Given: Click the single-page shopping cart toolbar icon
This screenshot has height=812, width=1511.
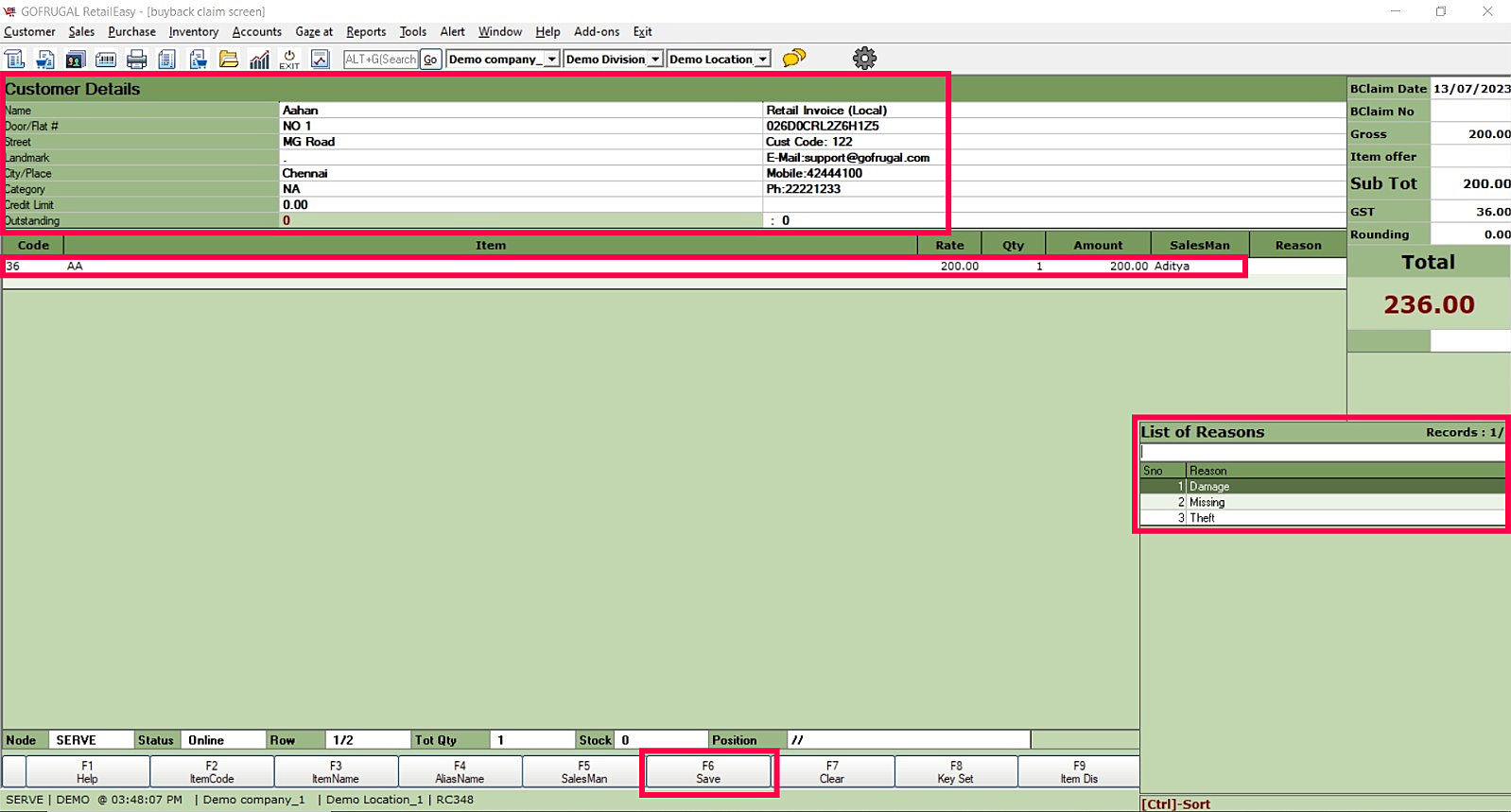Looking at the screenshot, I should [x=45, y=59].
